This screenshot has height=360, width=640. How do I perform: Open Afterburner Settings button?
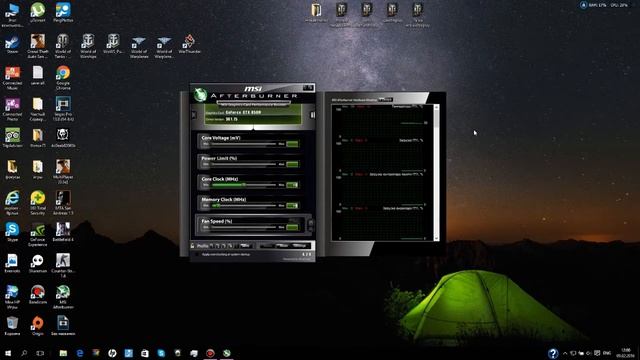299,246
